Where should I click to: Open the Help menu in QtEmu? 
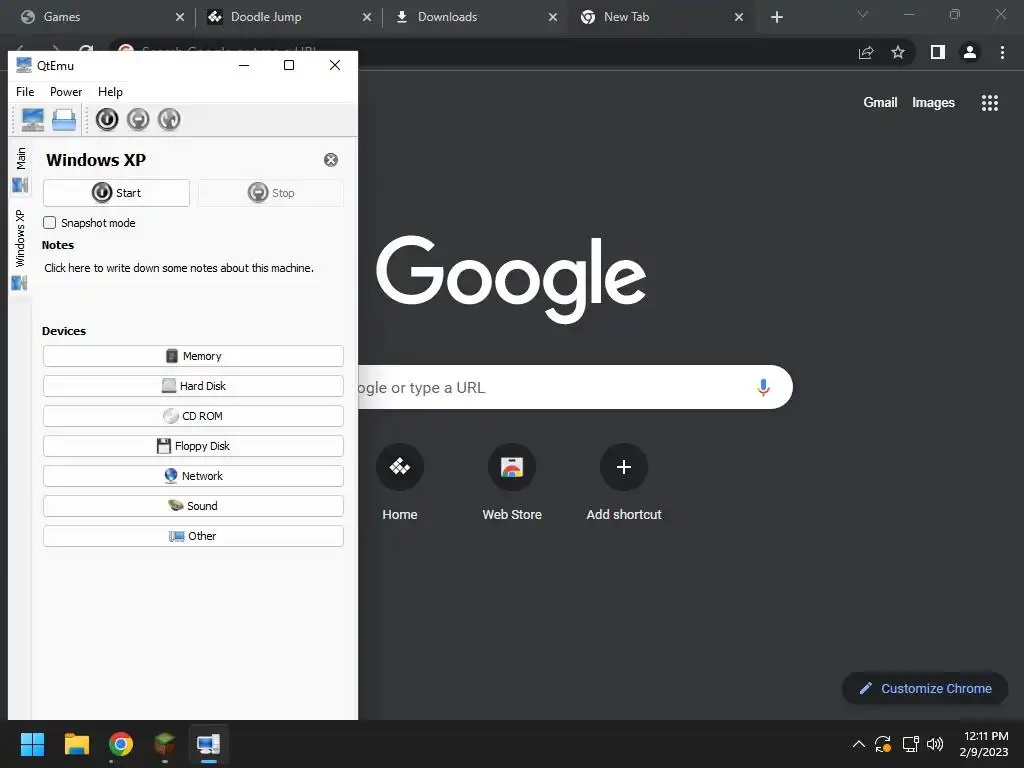[110, 92]
